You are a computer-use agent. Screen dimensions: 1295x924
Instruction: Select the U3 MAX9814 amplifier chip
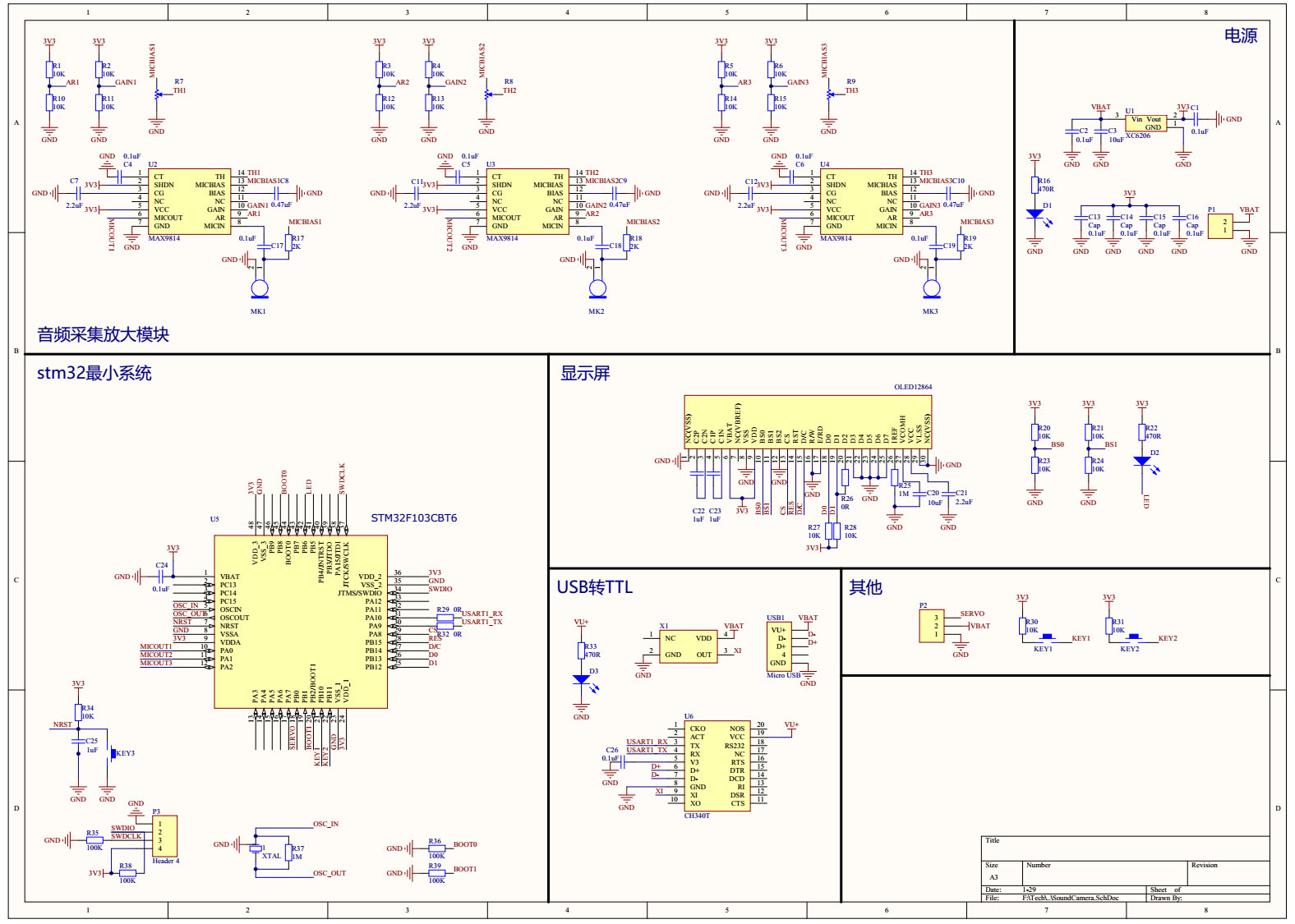coord(528,202)
